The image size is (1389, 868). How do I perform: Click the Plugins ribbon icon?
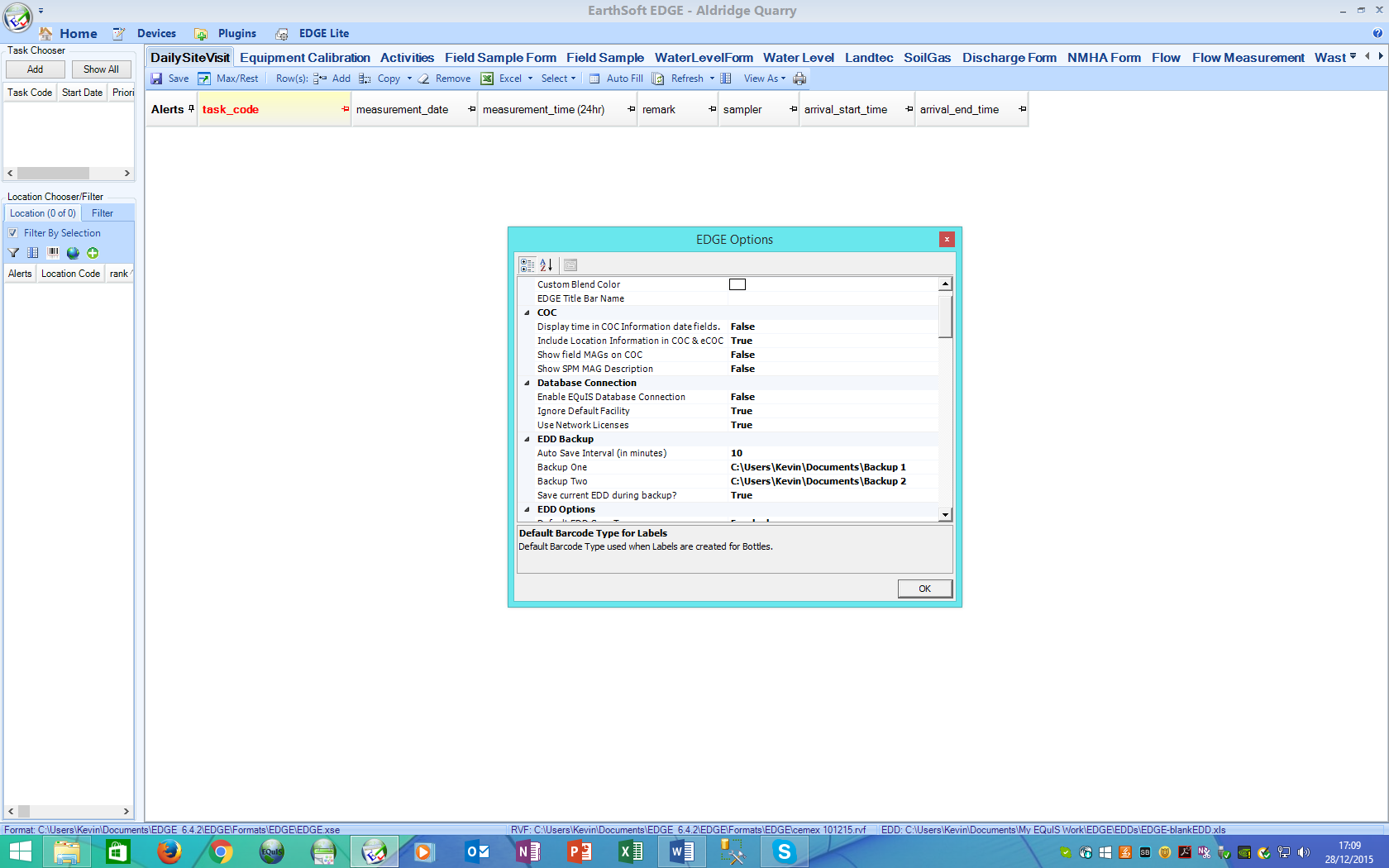point(201,34)
